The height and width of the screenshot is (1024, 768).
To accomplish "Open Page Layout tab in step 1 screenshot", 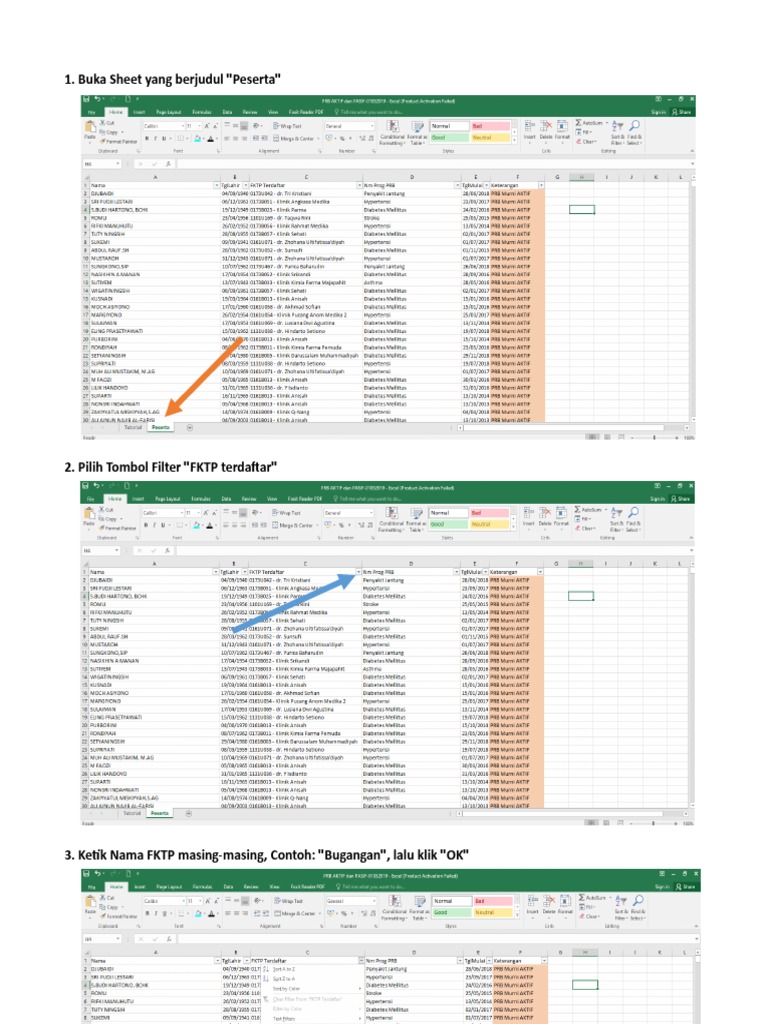I will (168, 112).
